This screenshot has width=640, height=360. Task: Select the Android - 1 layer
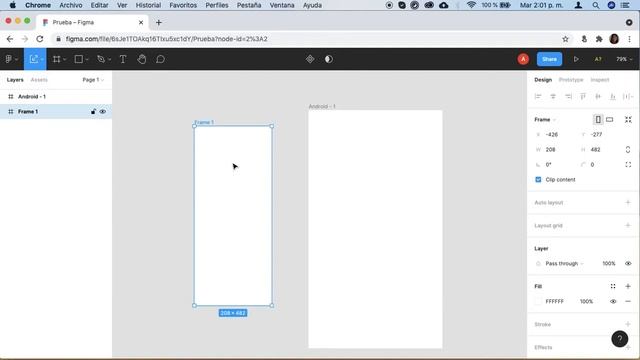[56, 96]
